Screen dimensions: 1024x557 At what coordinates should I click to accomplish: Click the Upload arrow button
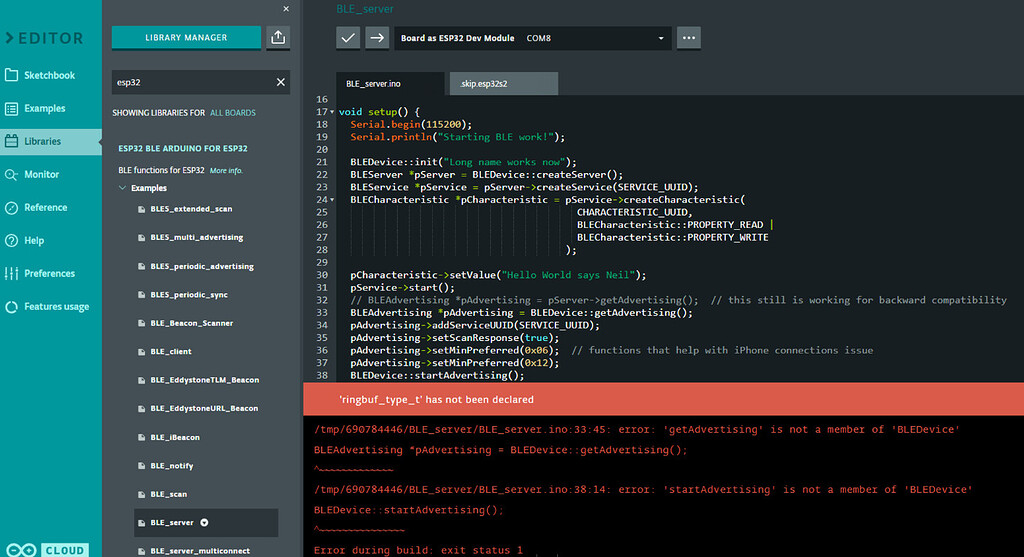click(376, 38)
